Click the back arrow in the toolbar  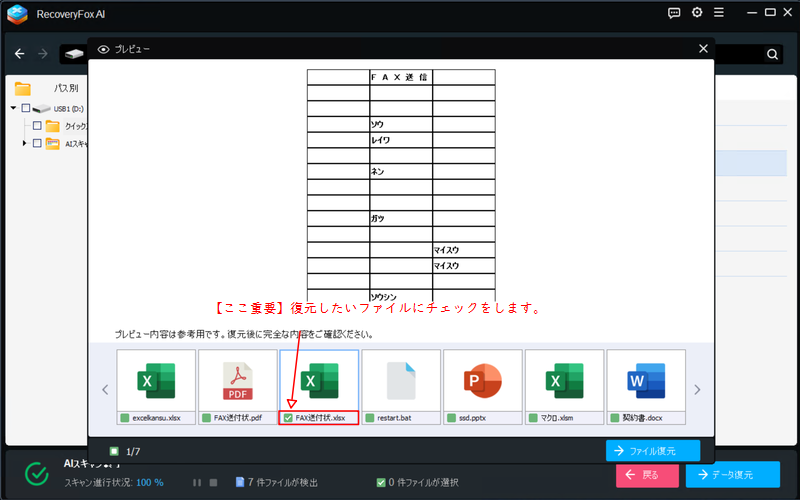(x=19, y=54)
